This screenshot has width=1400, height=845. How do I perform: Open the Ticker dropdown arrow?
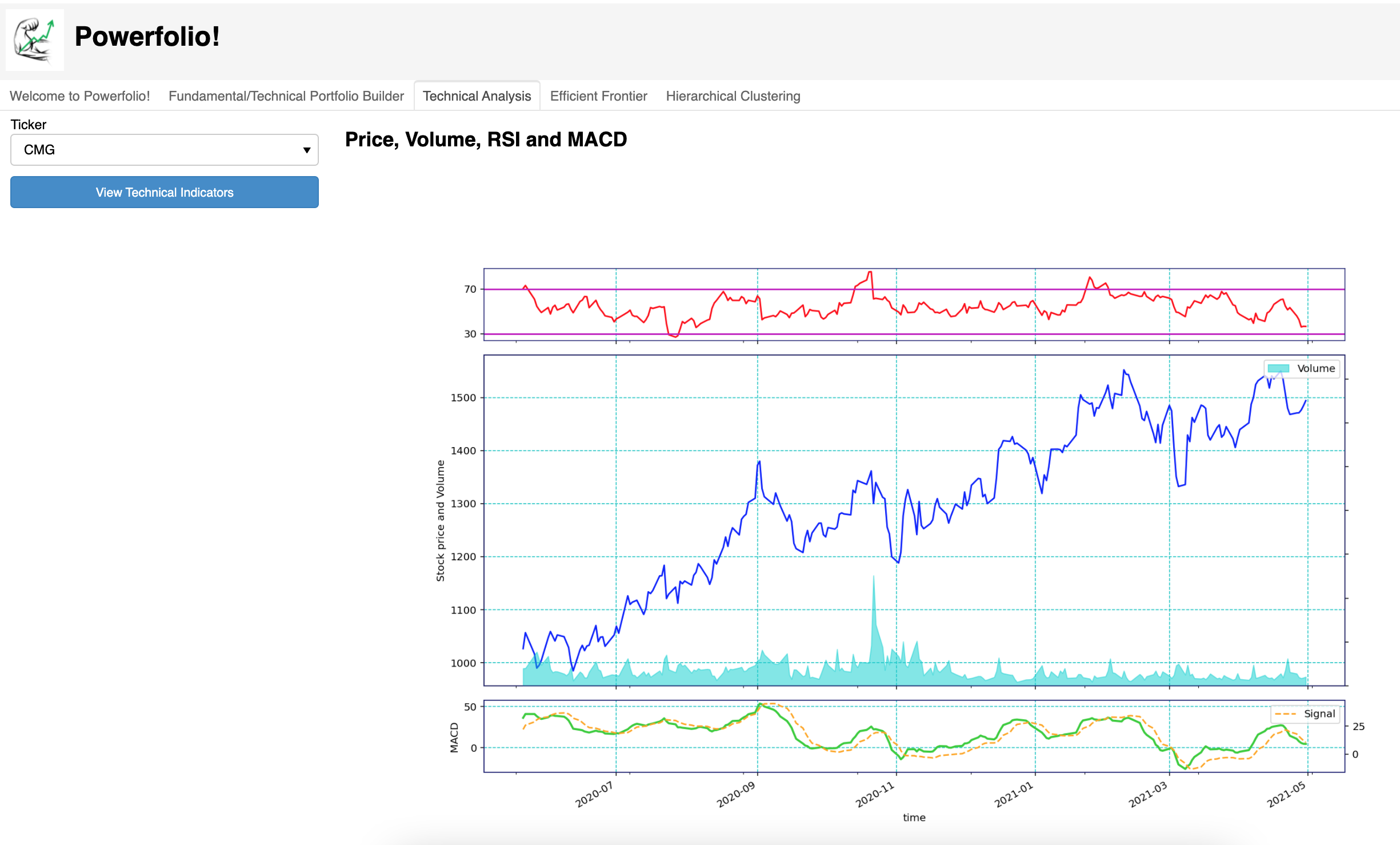(x=306, y=150)
